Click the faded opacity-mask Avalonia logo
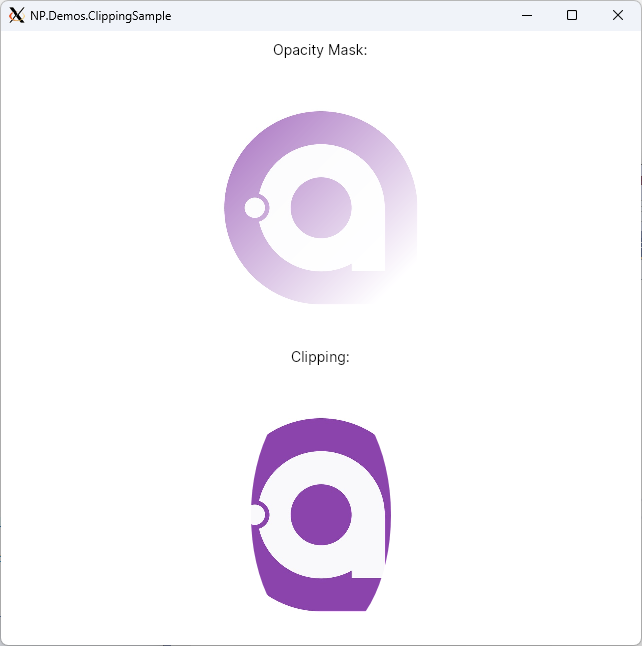 pyautogui.click(x=321, y=207)
